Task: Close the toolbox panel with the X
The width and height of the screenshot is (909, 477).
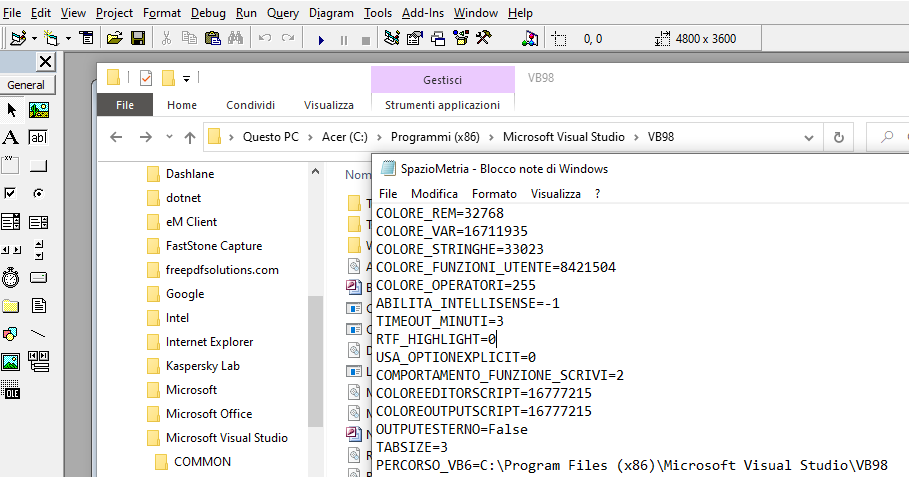Action: pyautogui.click(x=45, y=61)
